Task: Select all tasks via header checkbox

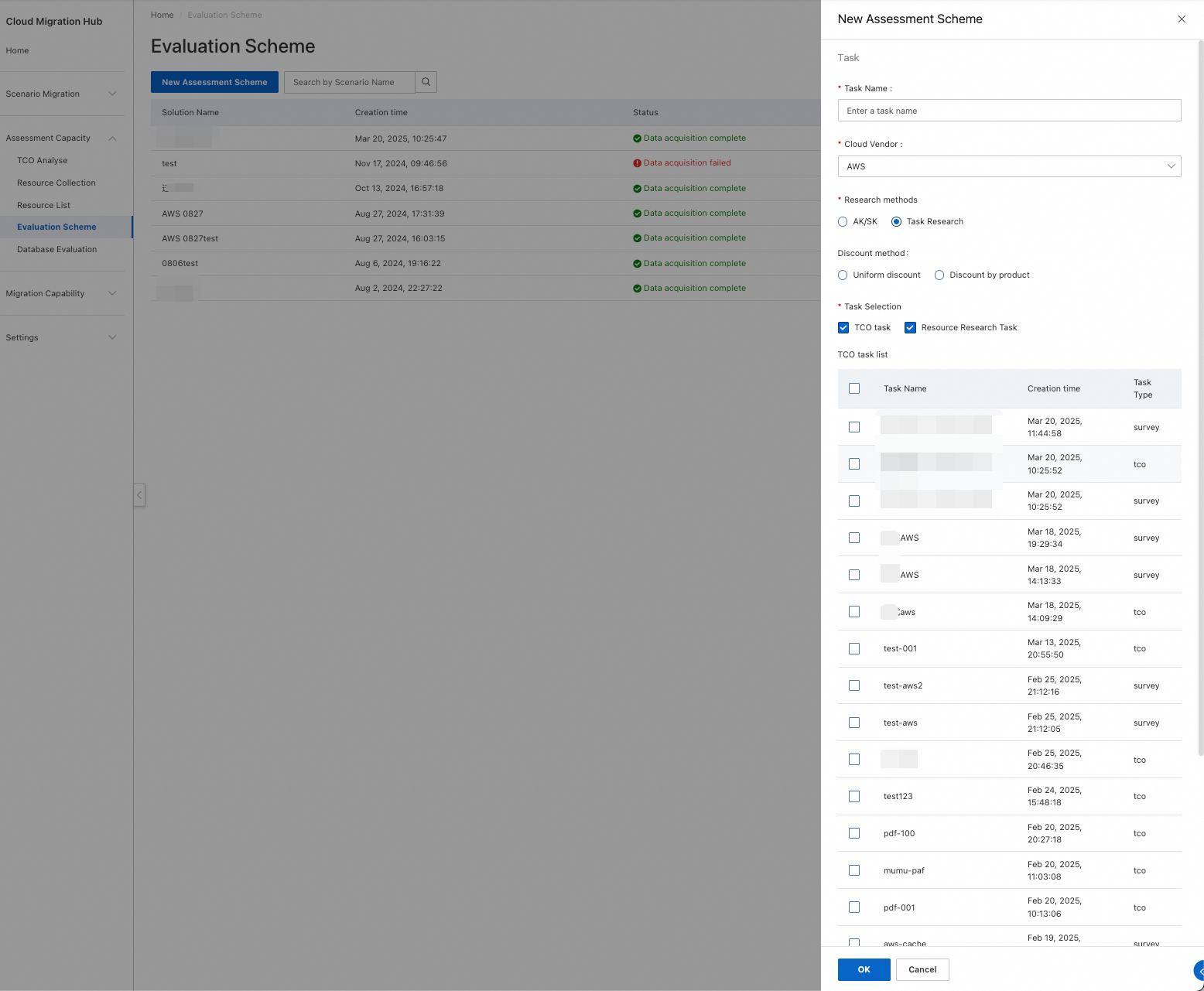Action: click(x=853, y=388)
